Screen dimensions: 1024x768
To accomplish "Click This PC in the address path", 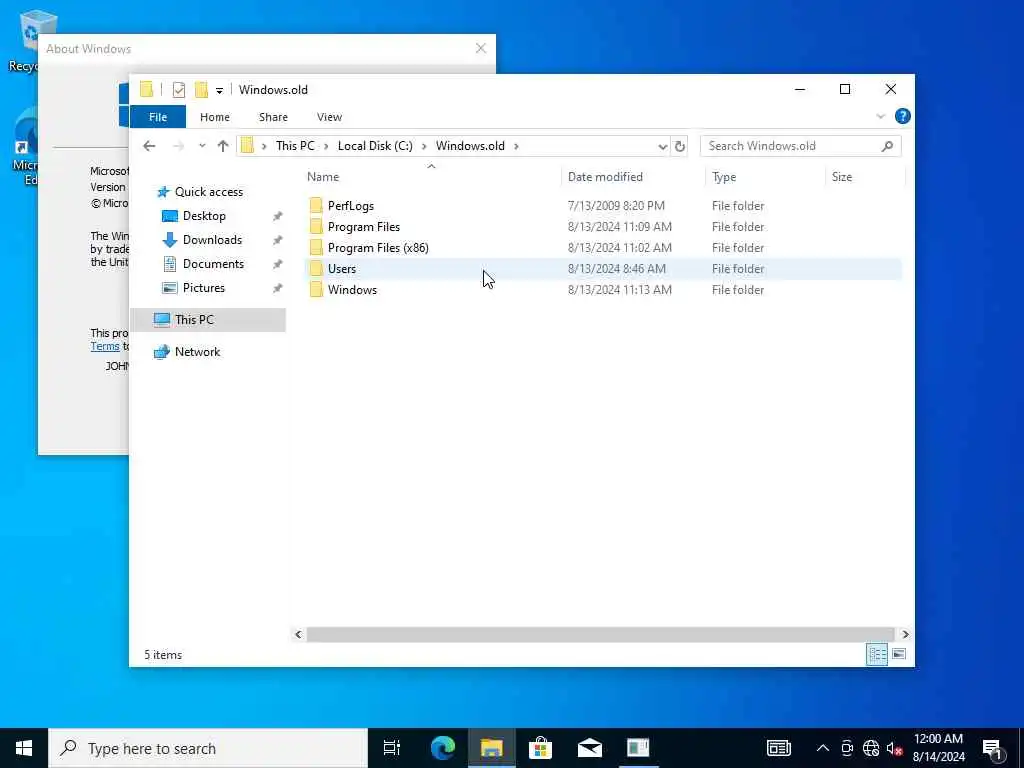I will 295,146.
